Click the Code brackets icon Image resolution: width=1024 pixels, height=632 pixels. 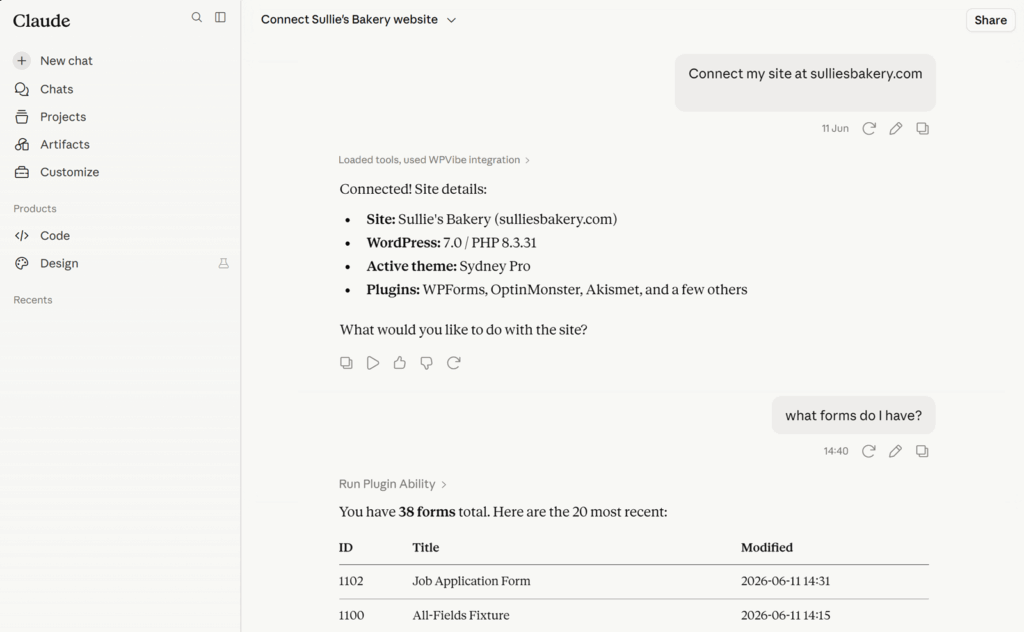tap(22, 236)
